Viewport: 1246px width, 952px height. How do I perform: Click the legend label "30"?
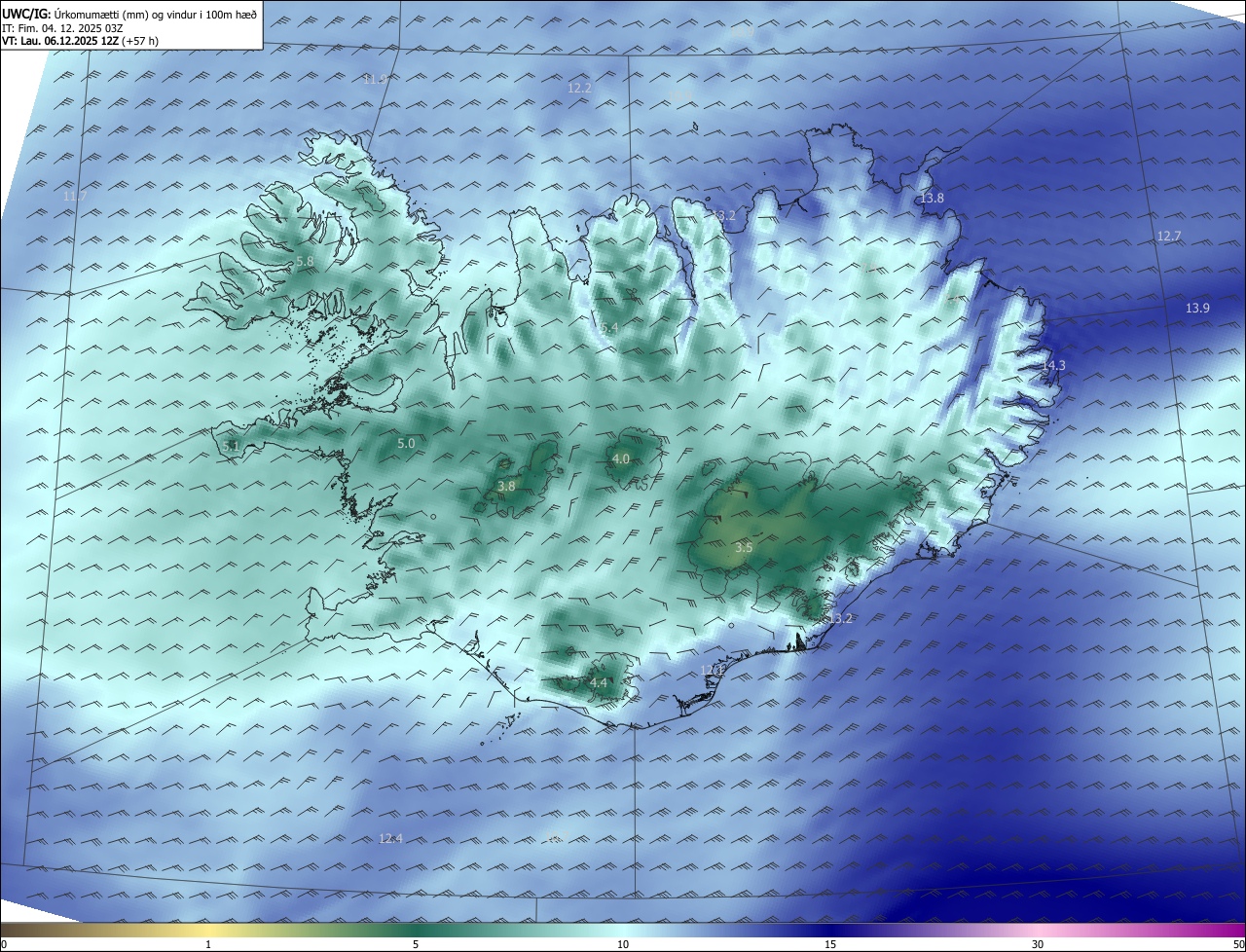tap(1038, 945)
